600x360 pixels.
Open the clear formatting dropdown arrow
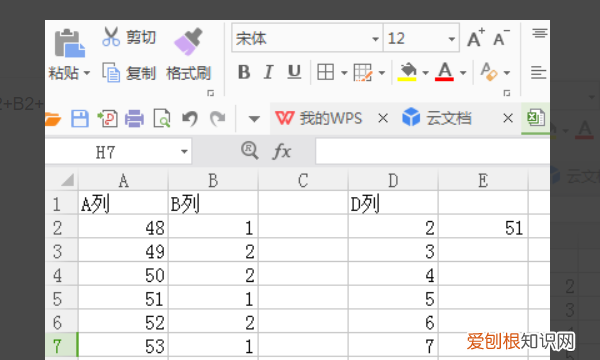(x=507, y=73)
